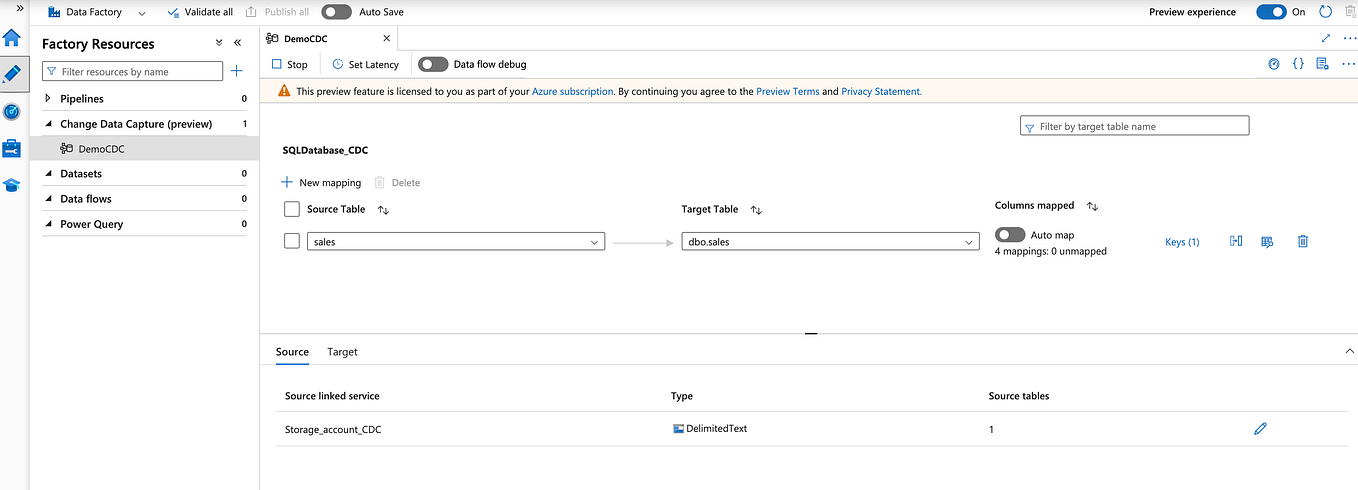Image resolution: width=1358 pixels, height=490 pixels.
Task: Open the Learning center graduation cap icon
Action: [x=12, y=185]
